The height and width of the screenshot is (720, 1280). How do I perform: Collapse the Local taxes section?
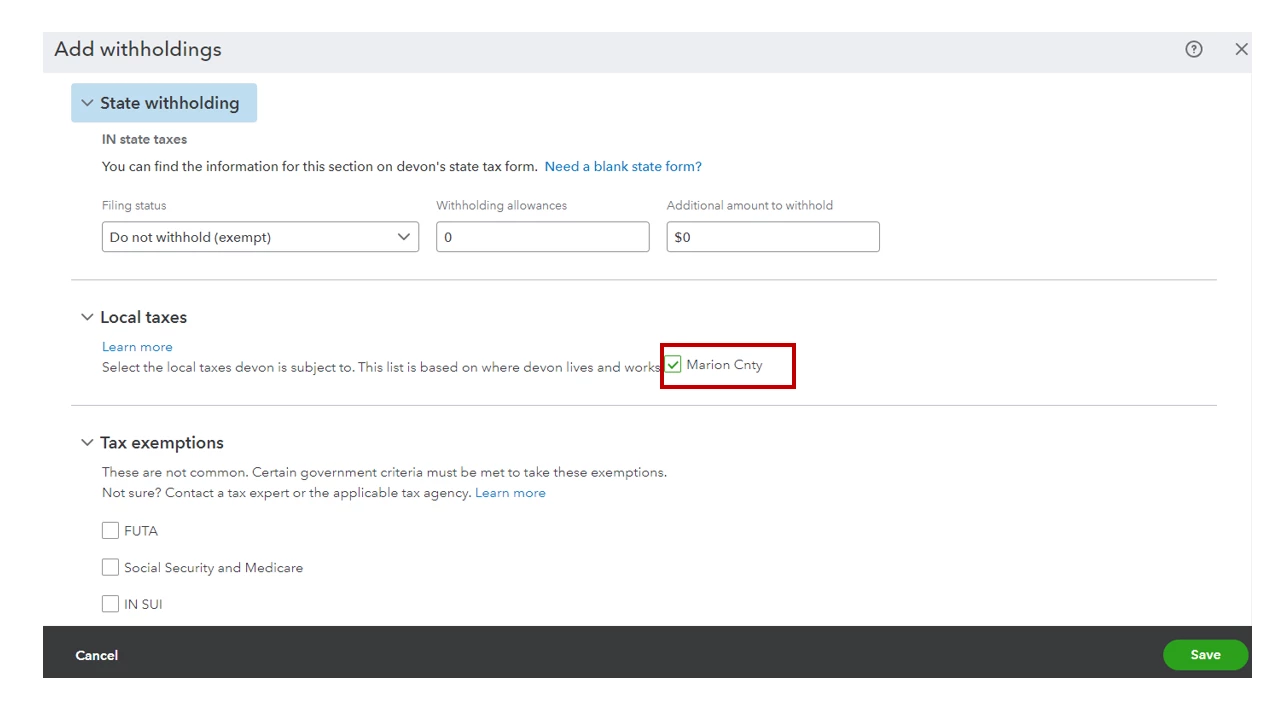pos(87,317)
